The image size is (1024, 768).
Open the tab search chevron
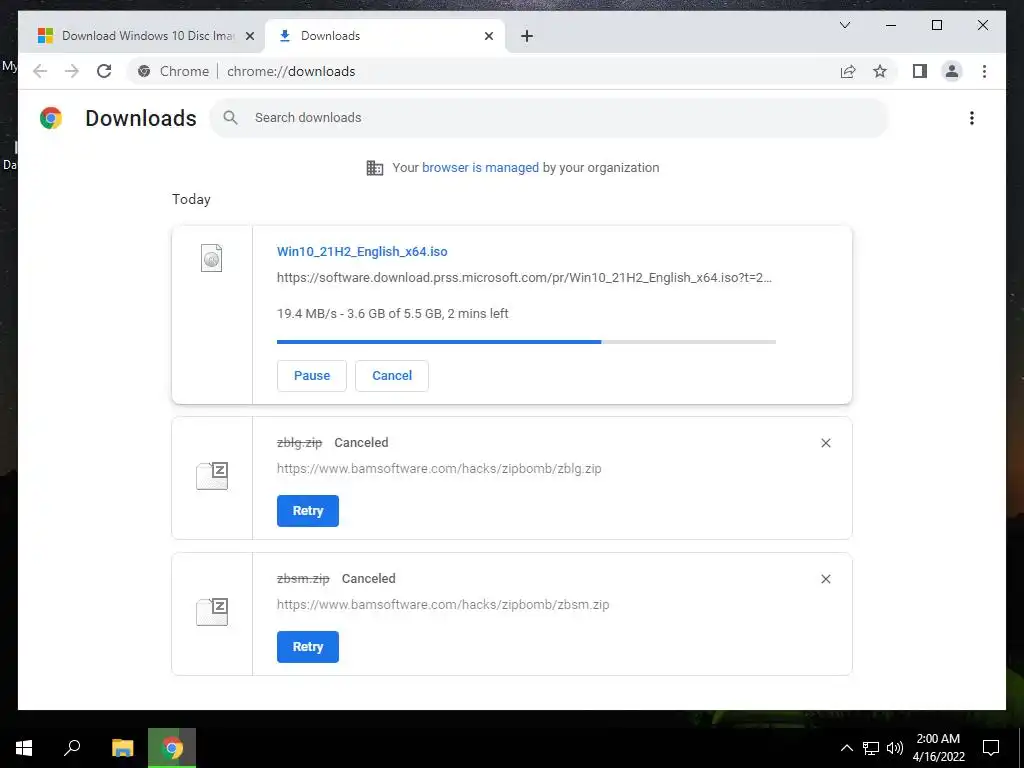[844, 25]
